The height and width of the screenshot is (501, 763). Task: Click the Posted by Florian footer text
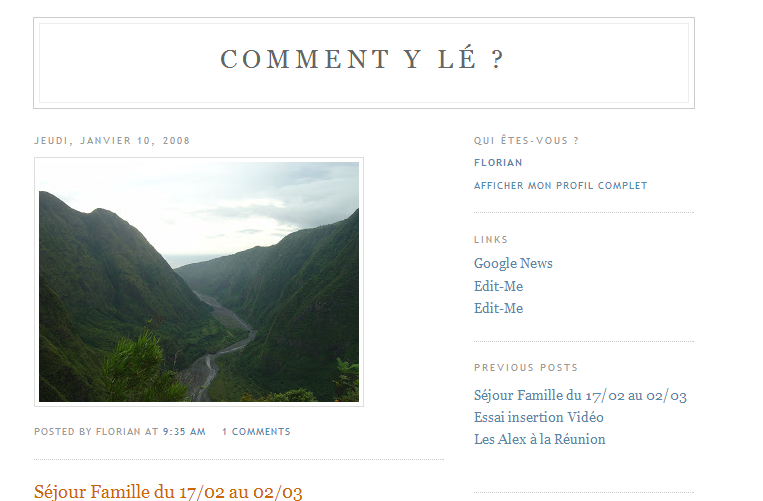(x=96, y=431)
